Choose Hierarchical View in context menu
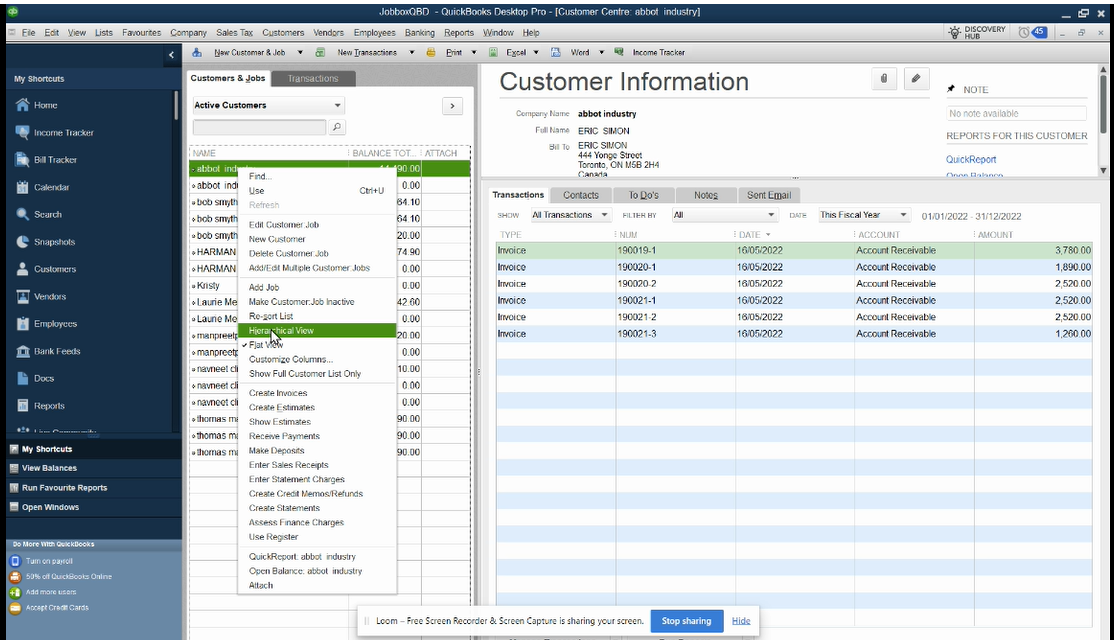Viewport: 1114px width, 640px height. [317, 331]
